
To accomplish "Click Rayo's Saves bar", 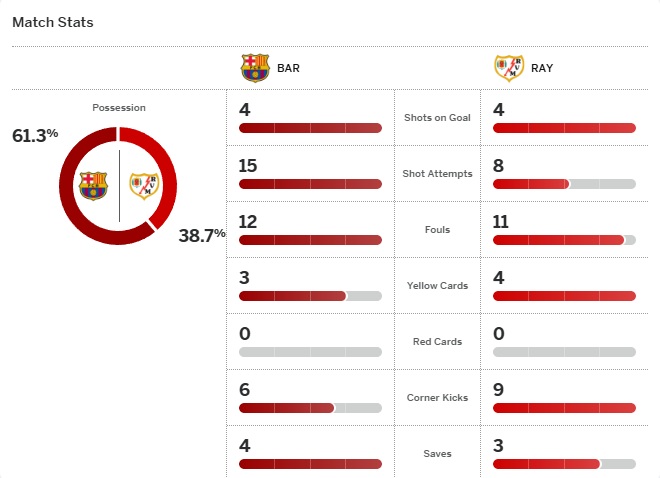I will (x=564, y=464).
